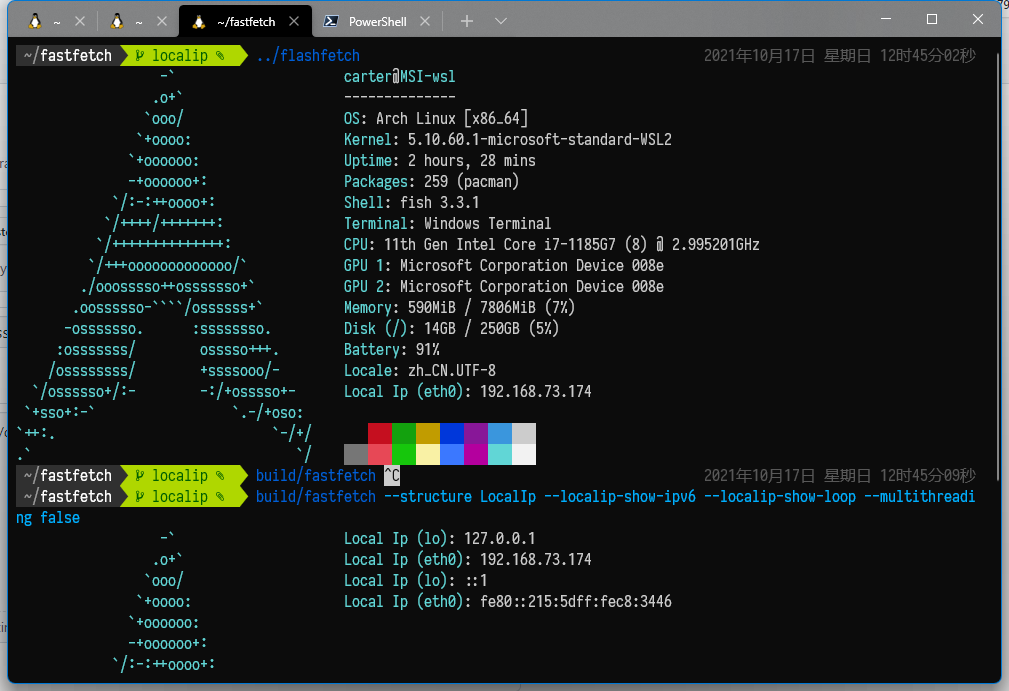Click the Battery: 91% line
Image resolution: width=1009 pixels, height=691 pixels.
(x=391, y=349)
